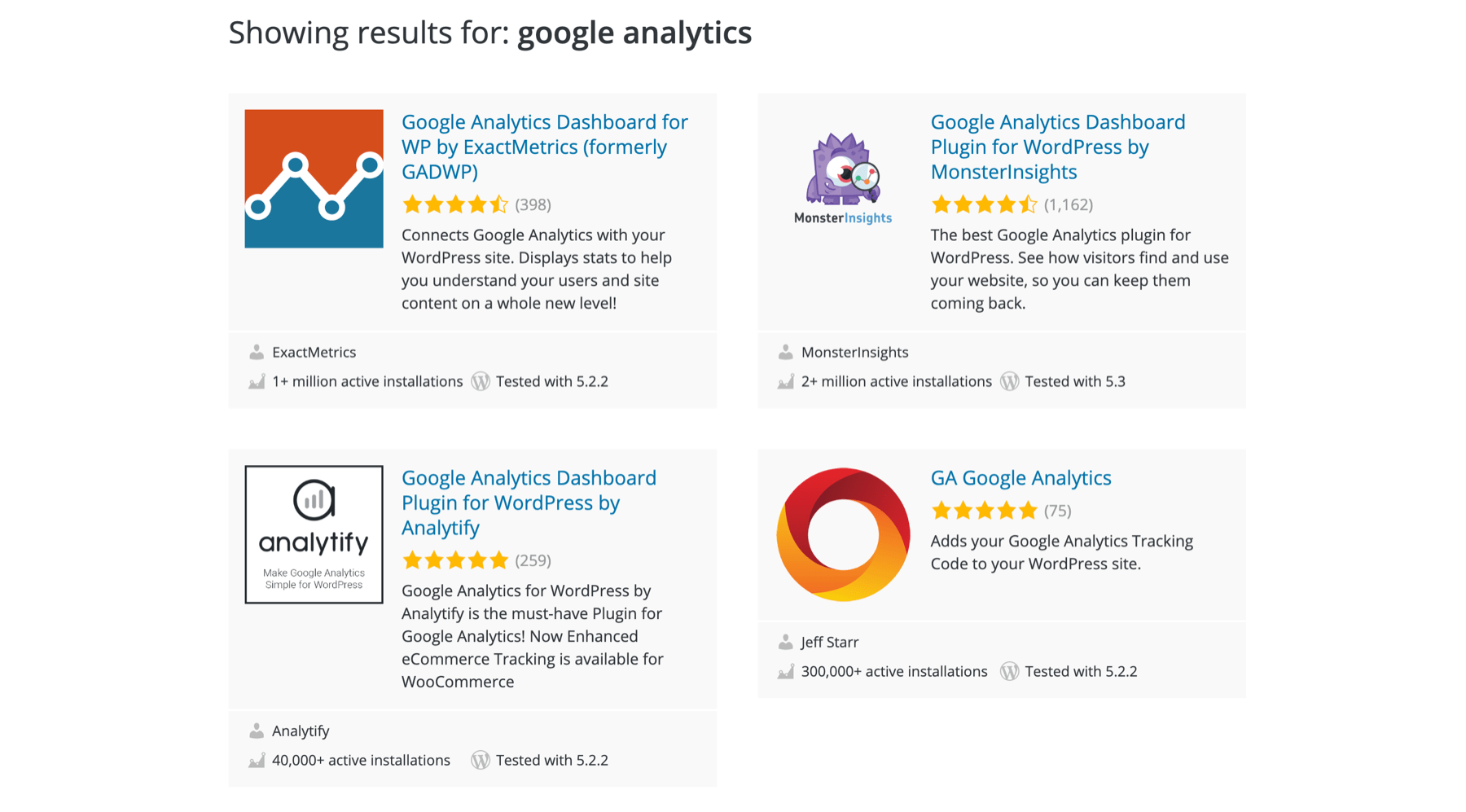Click the GA Google Analytics circular swirl logo
This screenshot has height=812, width=1466.
pyautogui.click(x=843, y=533)
